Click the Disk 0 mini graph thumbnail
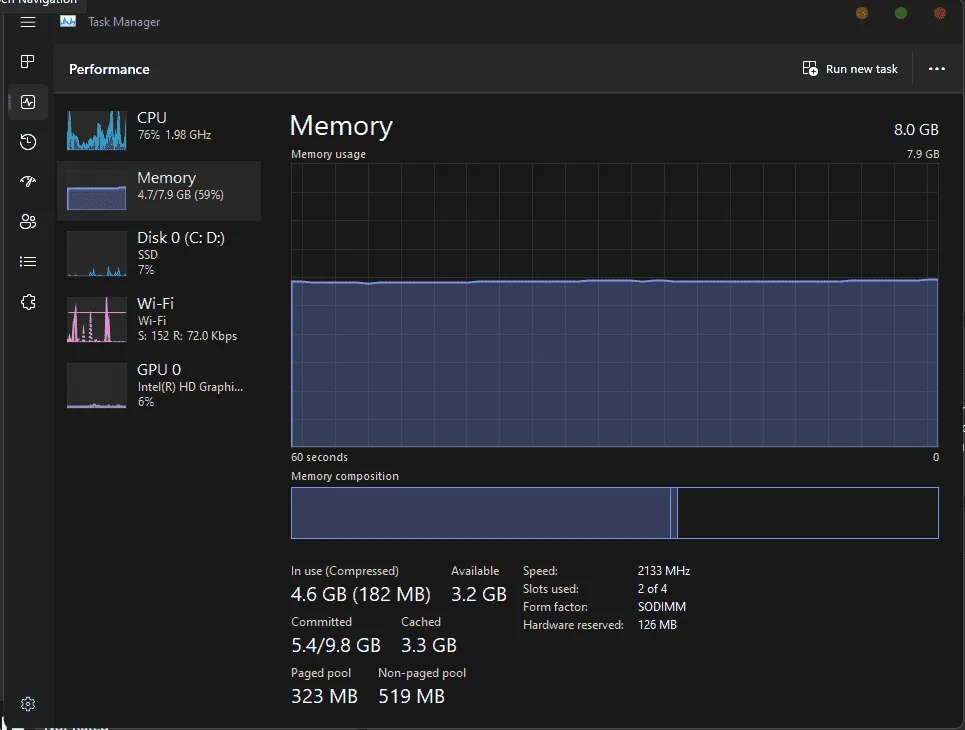This screenshot has width=965, height=730. click(x=97, y=254)
